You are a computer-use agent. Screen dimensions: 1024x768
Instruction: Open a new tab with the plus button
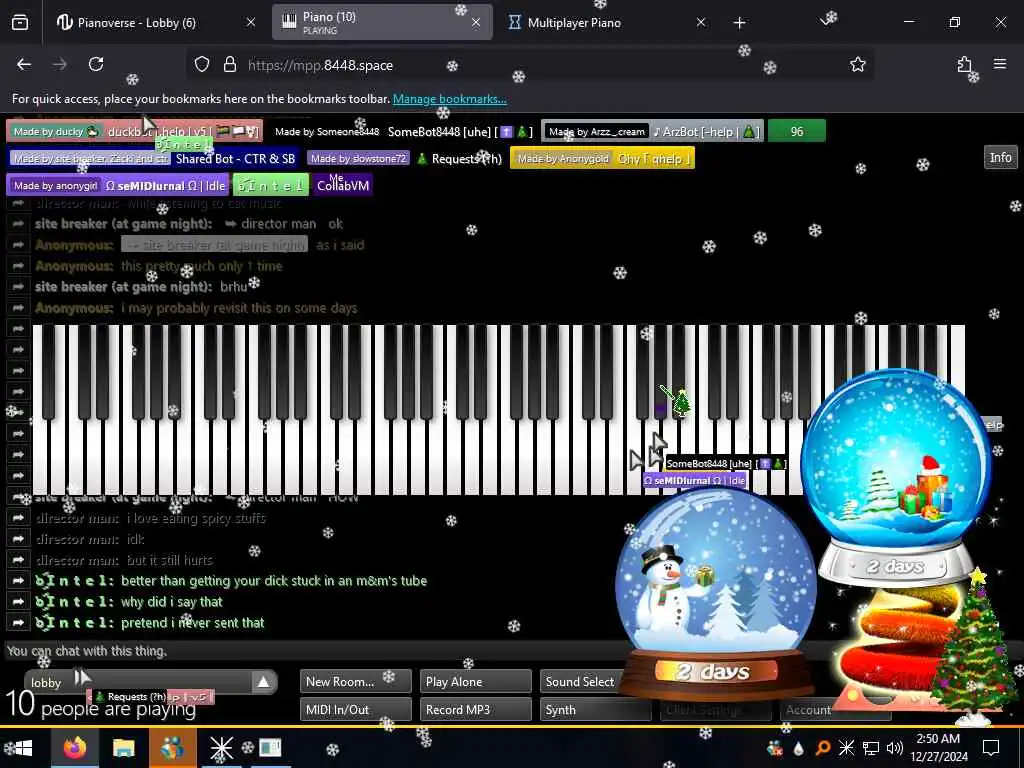[739, 23]
